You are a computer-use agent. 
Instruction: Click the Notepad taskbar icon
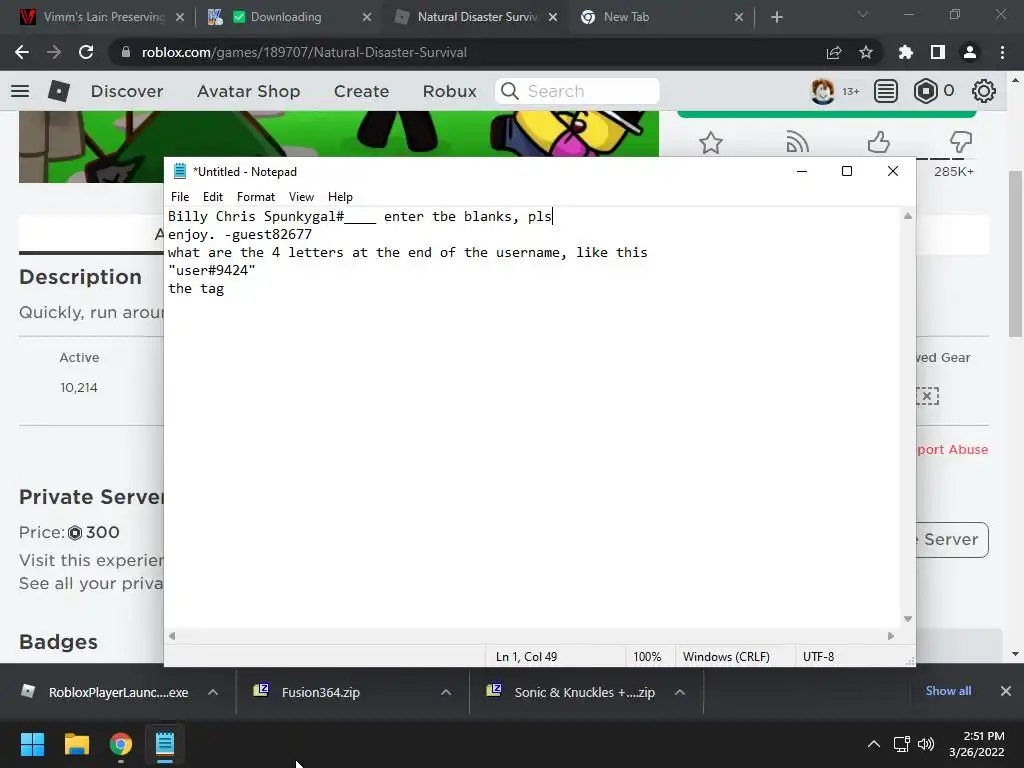[165, 744]
